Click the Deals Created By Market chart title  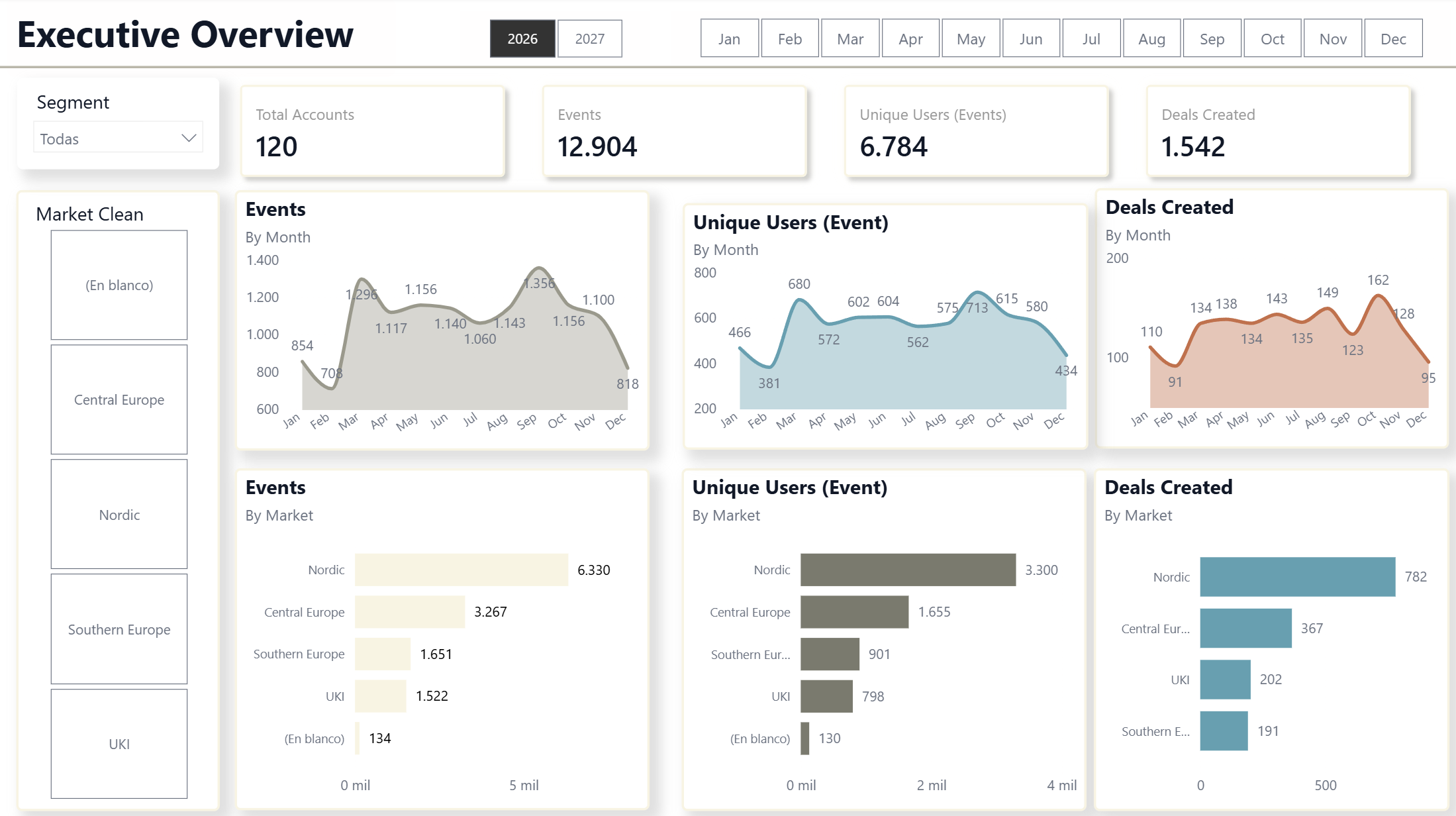1169,487
